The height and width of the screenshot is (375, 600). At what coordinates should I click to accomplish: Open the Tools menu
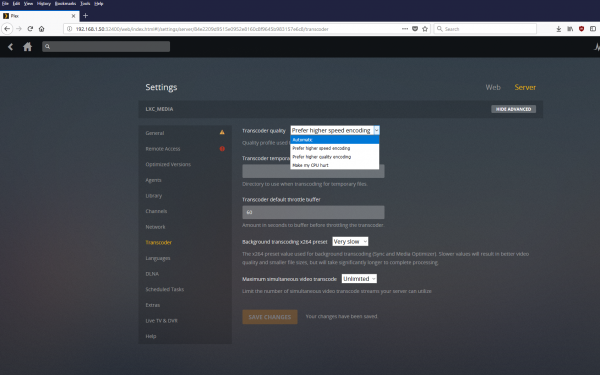(x=85, y=3)
